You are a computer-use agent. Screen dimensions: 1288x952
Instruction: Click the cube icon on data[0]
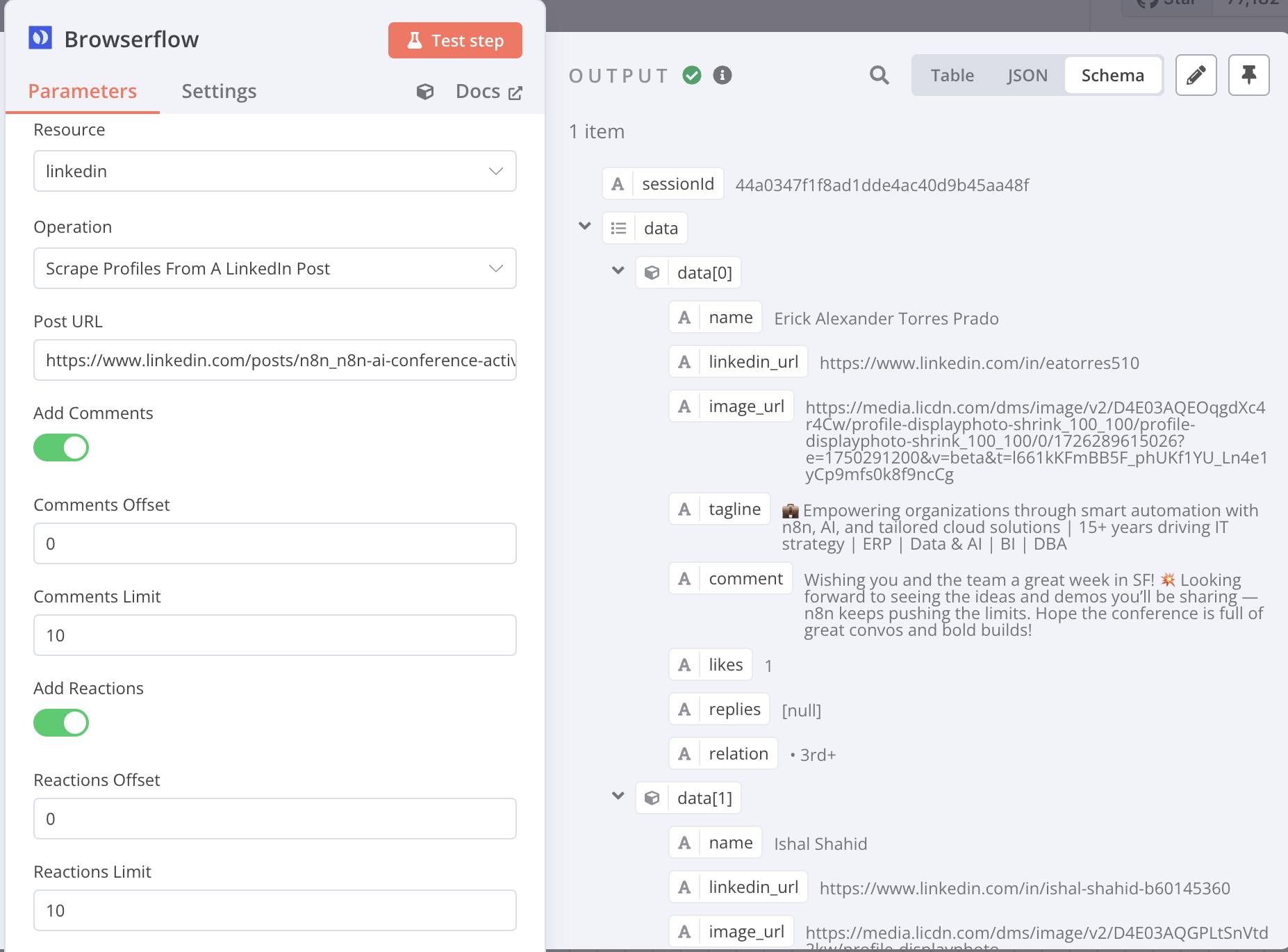(x=652, y=272)
